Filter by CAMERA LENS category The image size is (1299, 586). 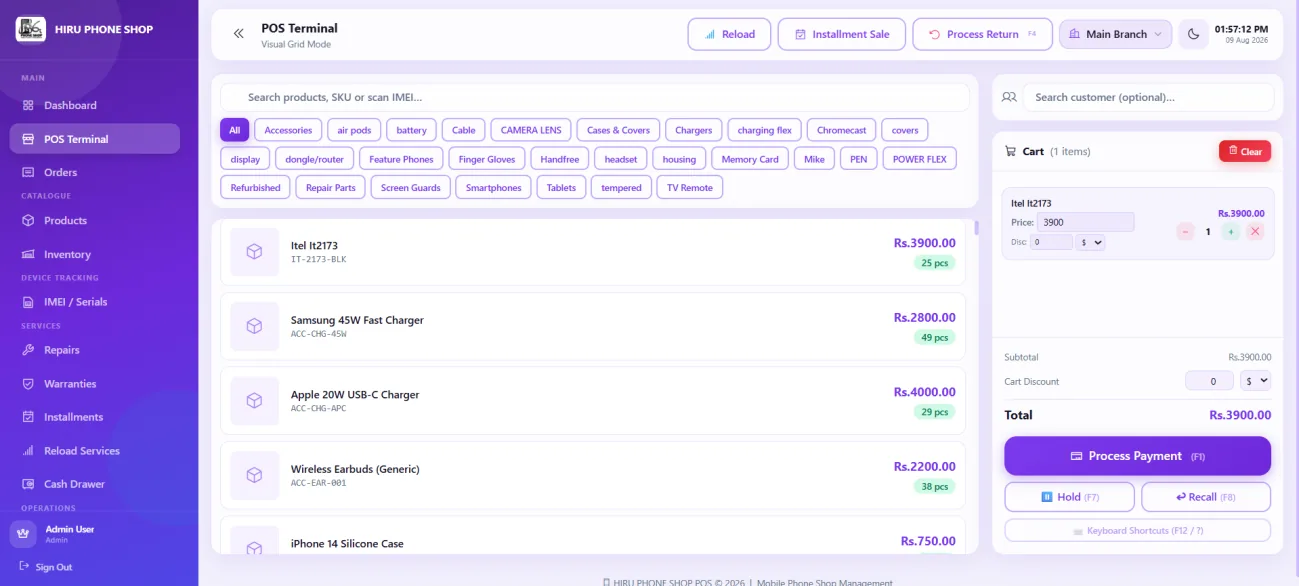[x=531, y=130]
